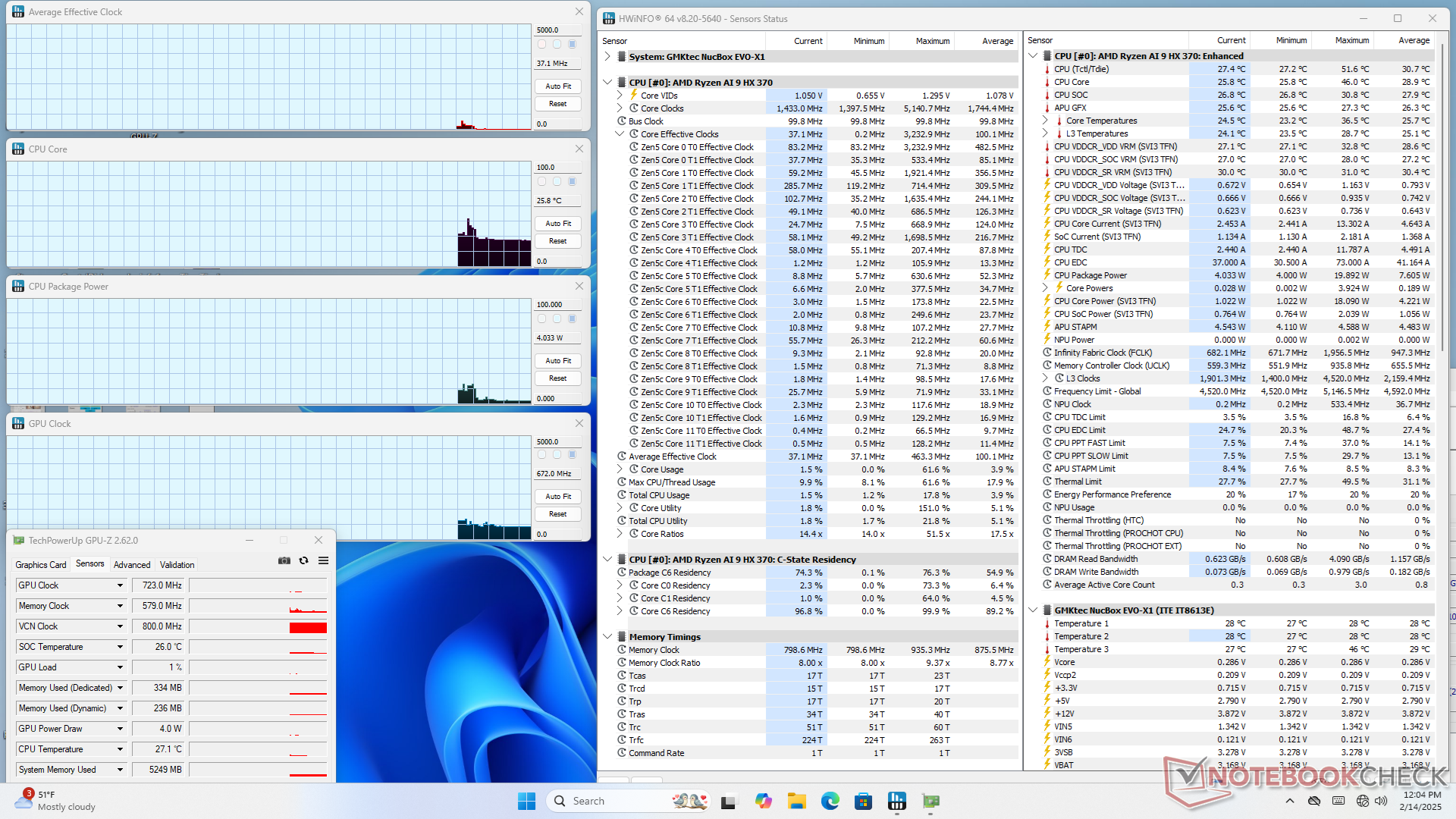Open File Explorer from taskbar
1456x819 pixels.
pyautogui.click(x=796, y=801)
